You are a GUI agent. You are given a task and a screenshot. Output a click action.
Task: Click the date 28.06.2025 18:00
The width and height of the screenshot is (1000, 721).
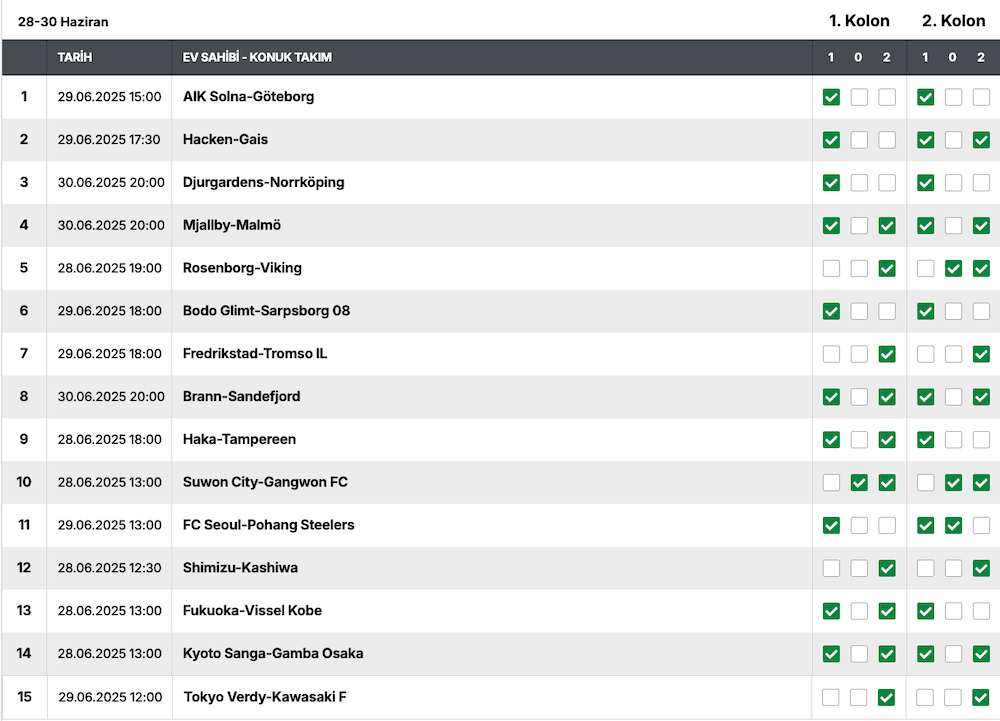click(110, 439)
